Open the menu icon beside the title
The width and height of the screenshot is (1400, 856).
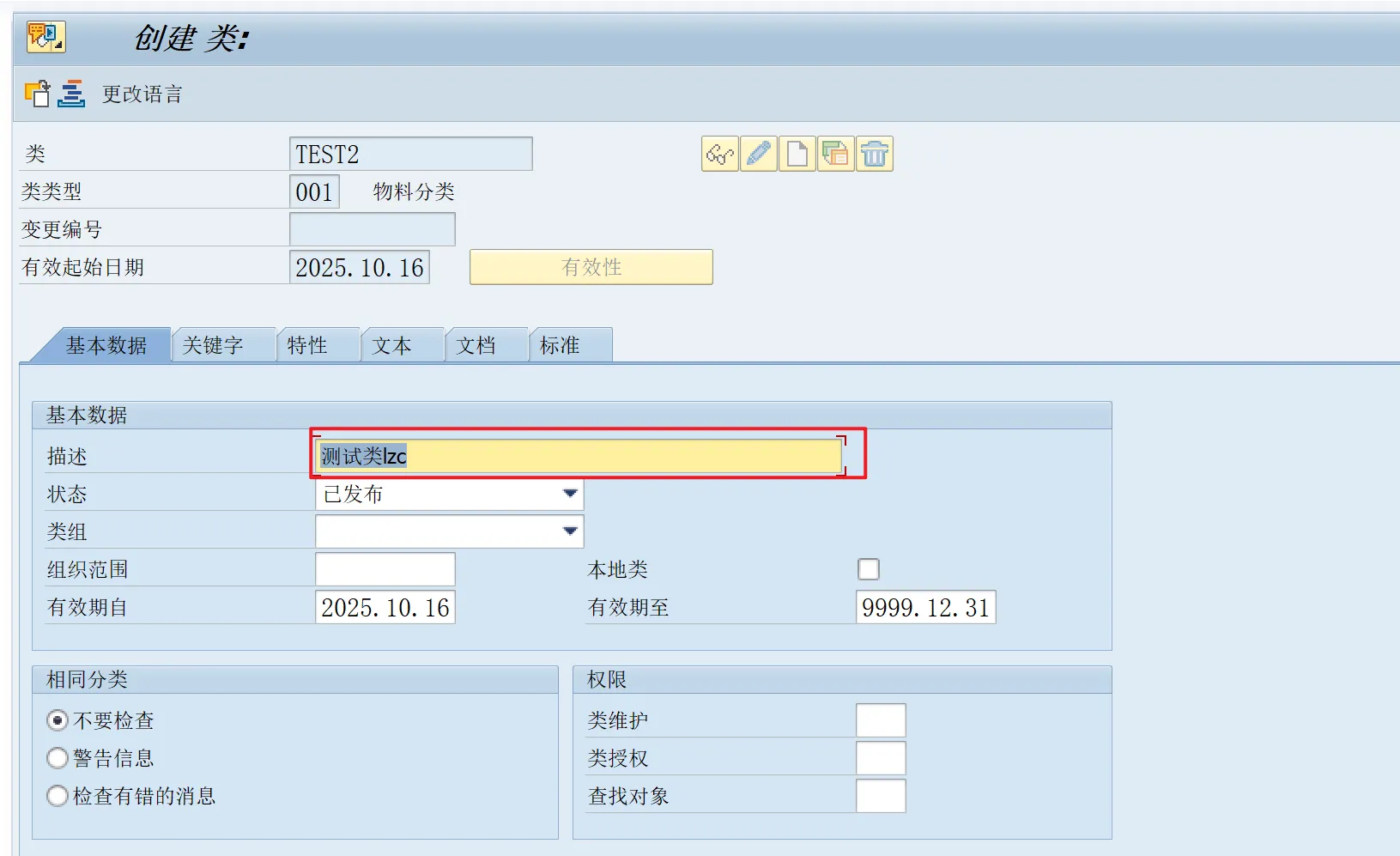pos(45,37)
